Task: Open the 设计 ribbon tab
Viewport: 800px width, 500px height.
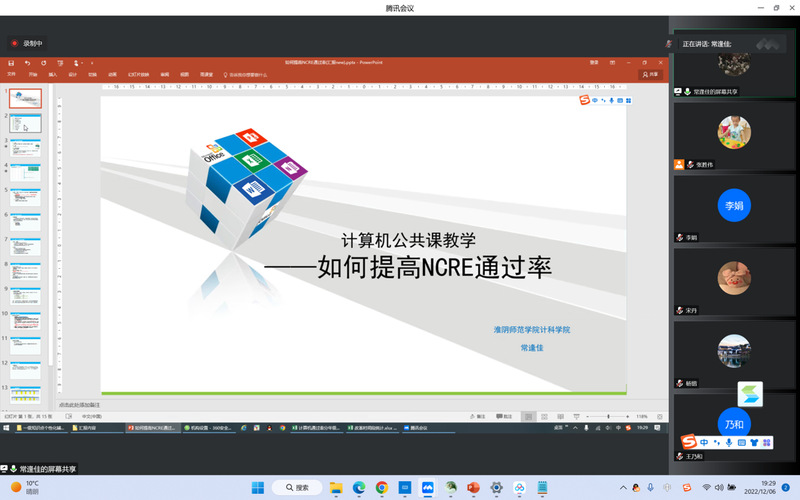Action: tap(72, 74)
